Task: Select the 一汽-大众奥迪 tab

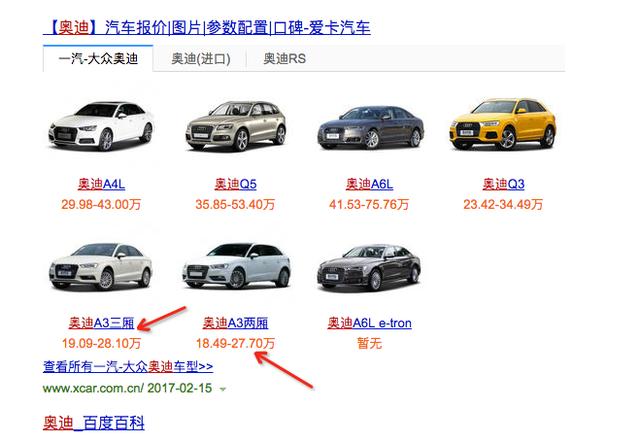Action: [x=98, y=59]
